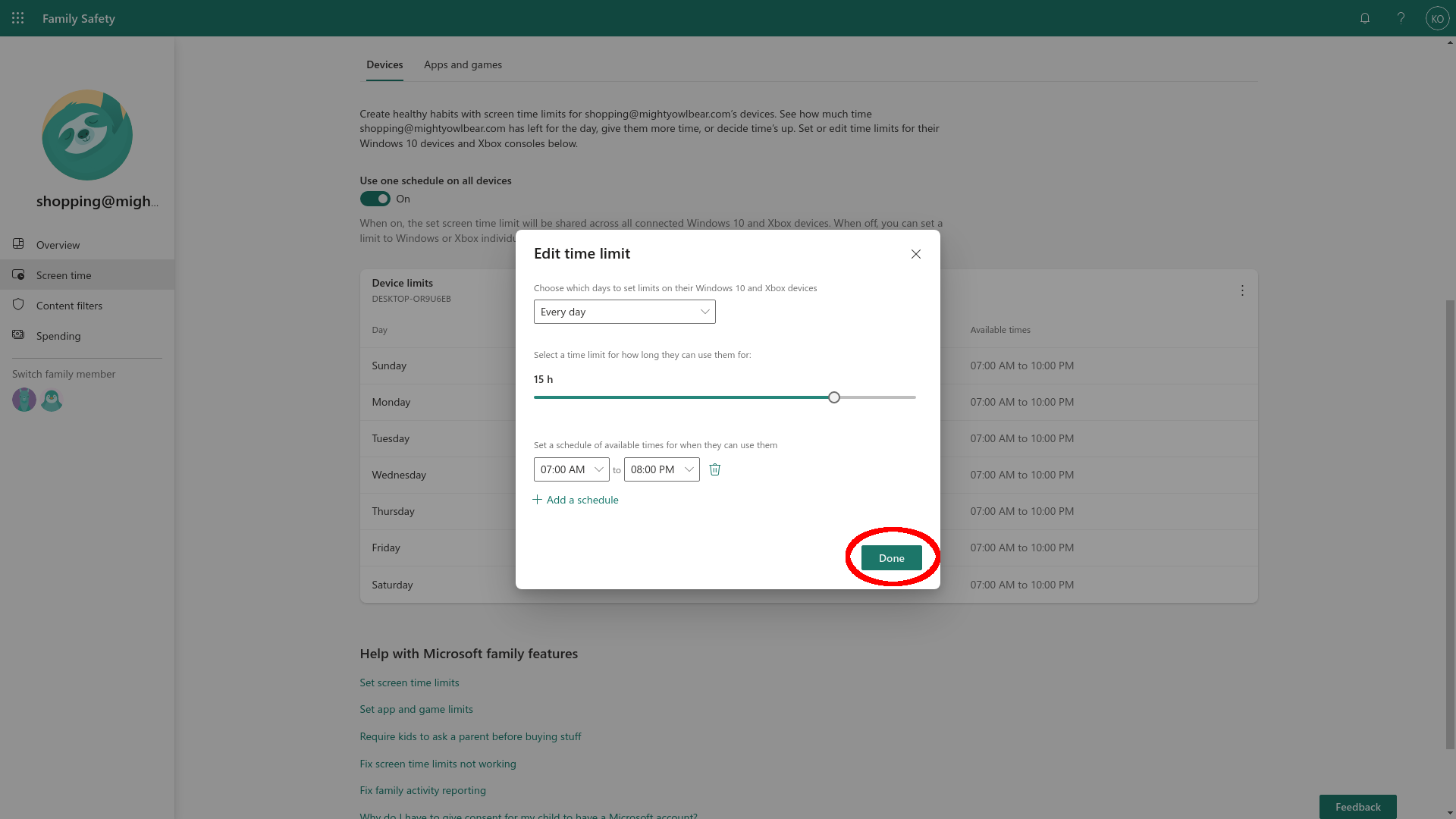Select the Saturday row
Image resolution: width=1456 pixels, height=819 pixels.
[x=808, y=585]
